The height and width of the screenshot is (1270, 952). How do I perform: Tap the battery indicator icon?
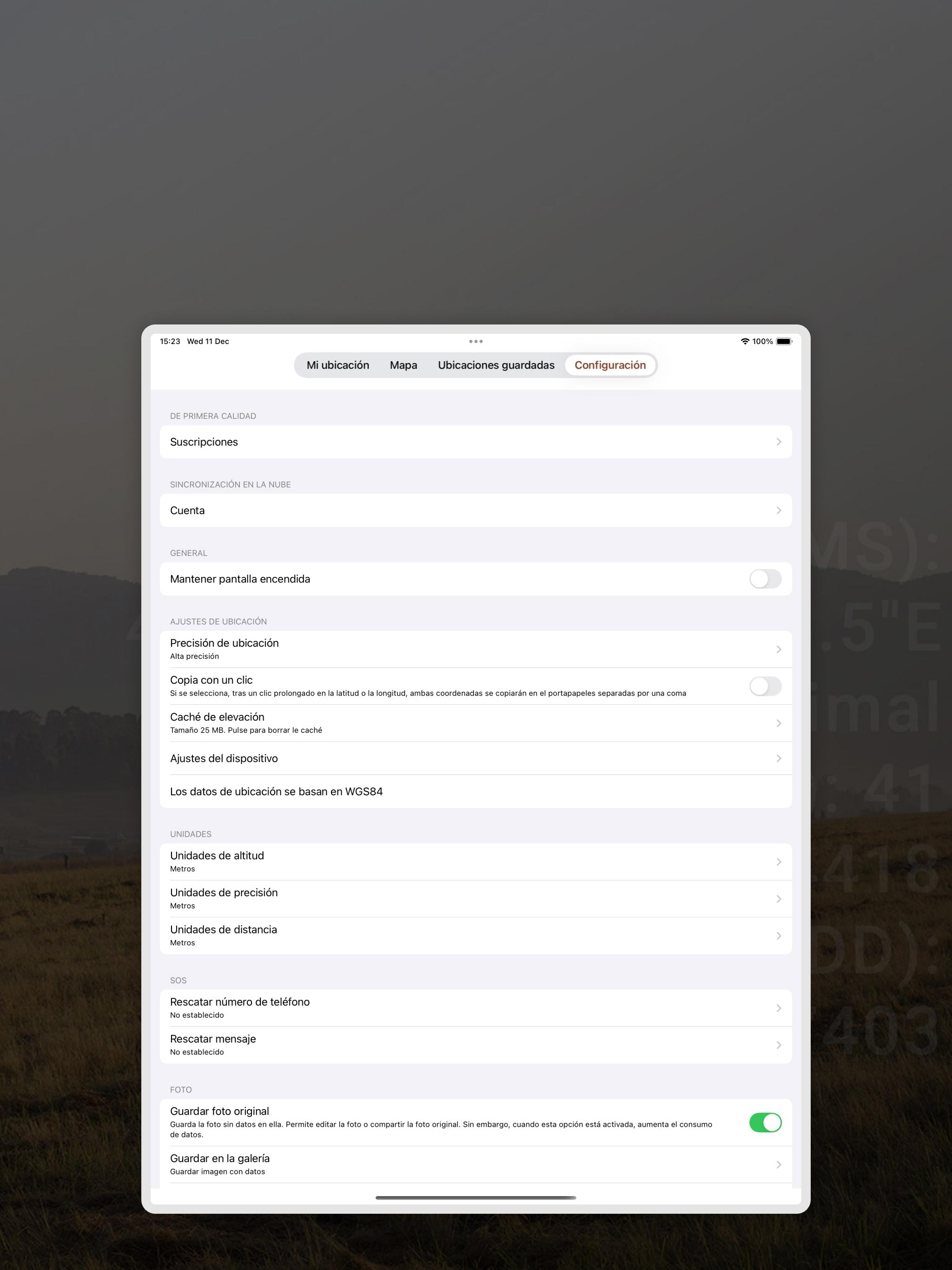pos(784,341)
